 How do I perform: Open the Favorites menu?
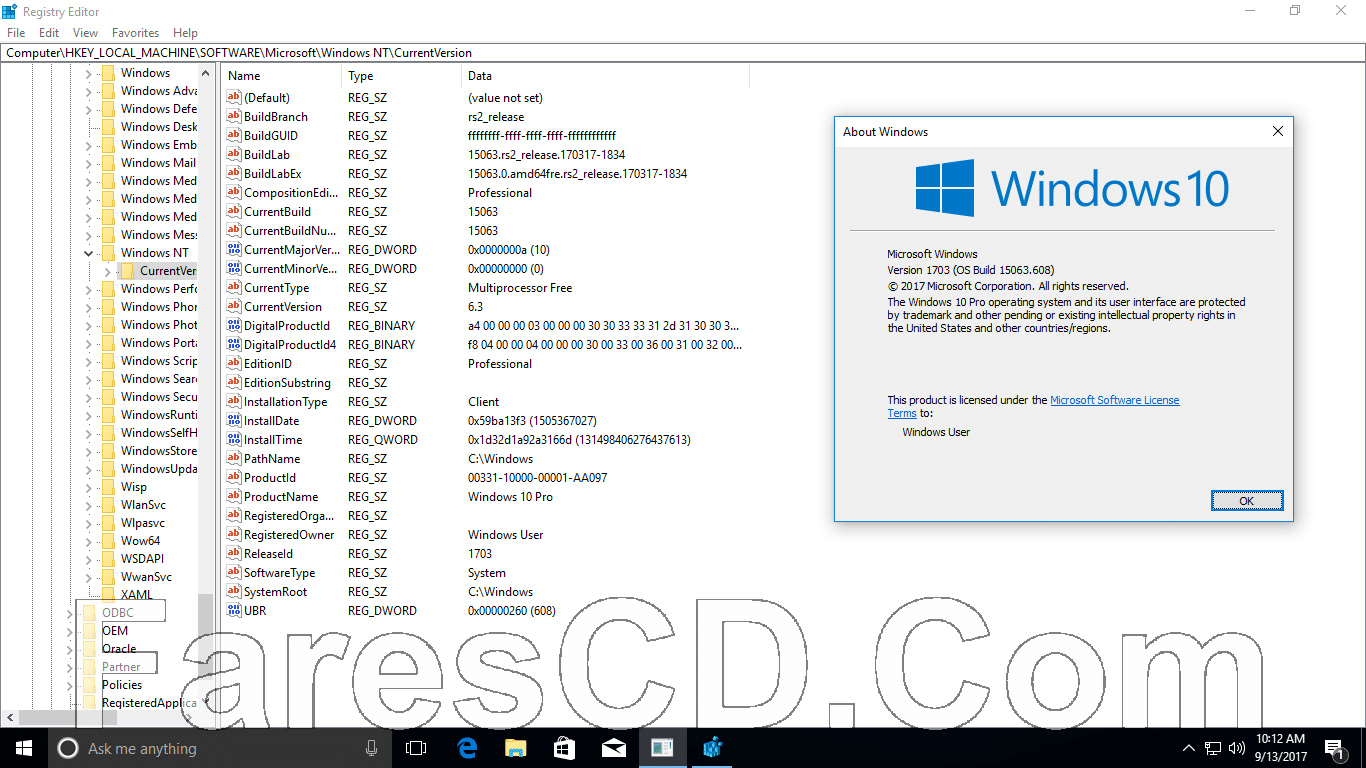[x=135, y=33]
